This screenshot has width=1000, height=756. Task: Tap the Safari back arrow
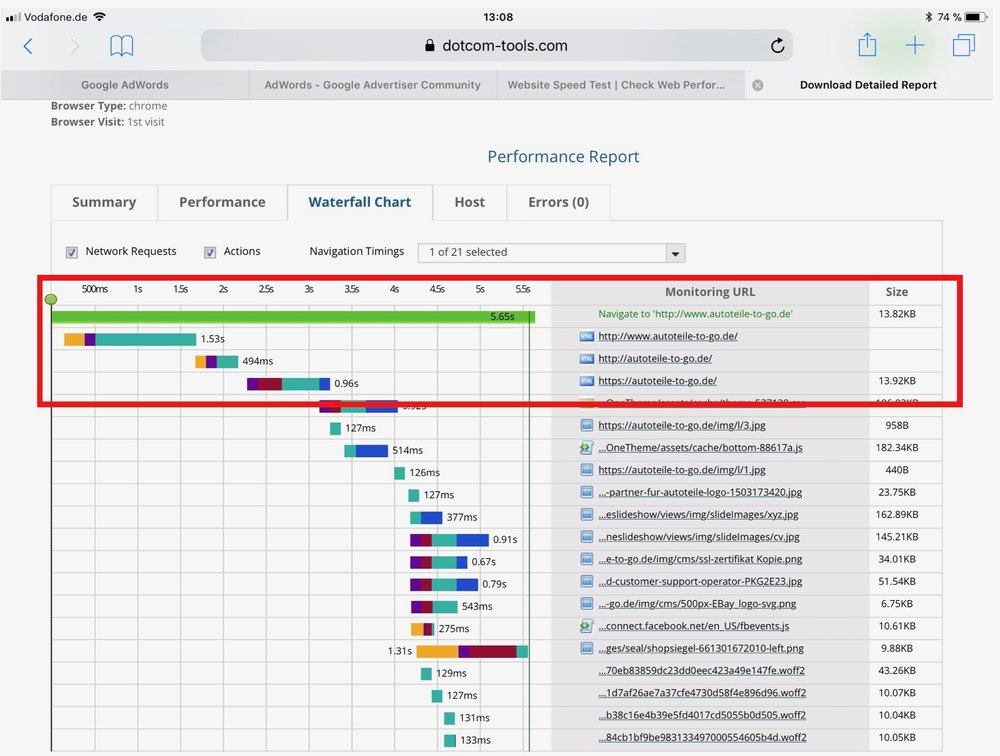[28, 46]
